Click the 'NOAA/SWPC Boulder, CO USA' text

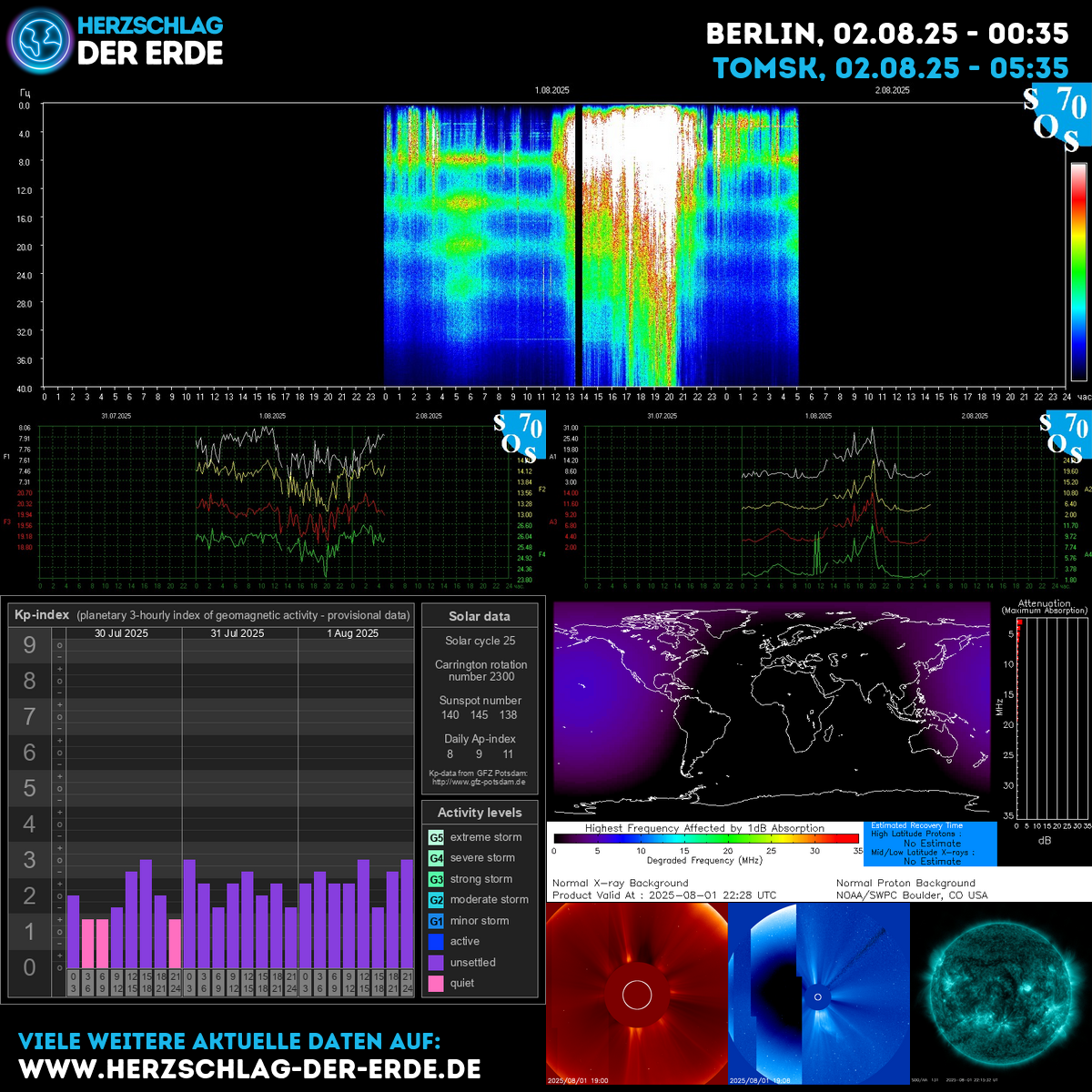point(912,895)
